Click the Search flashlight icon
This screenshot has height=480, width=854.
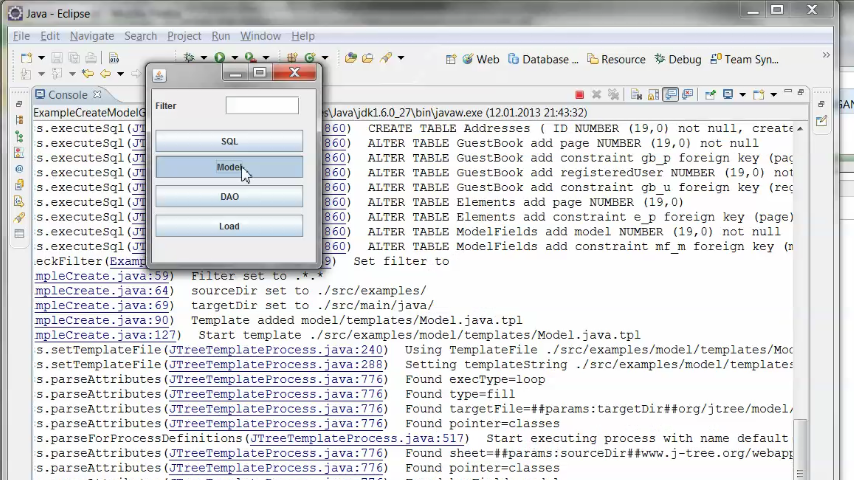[386, 58]
